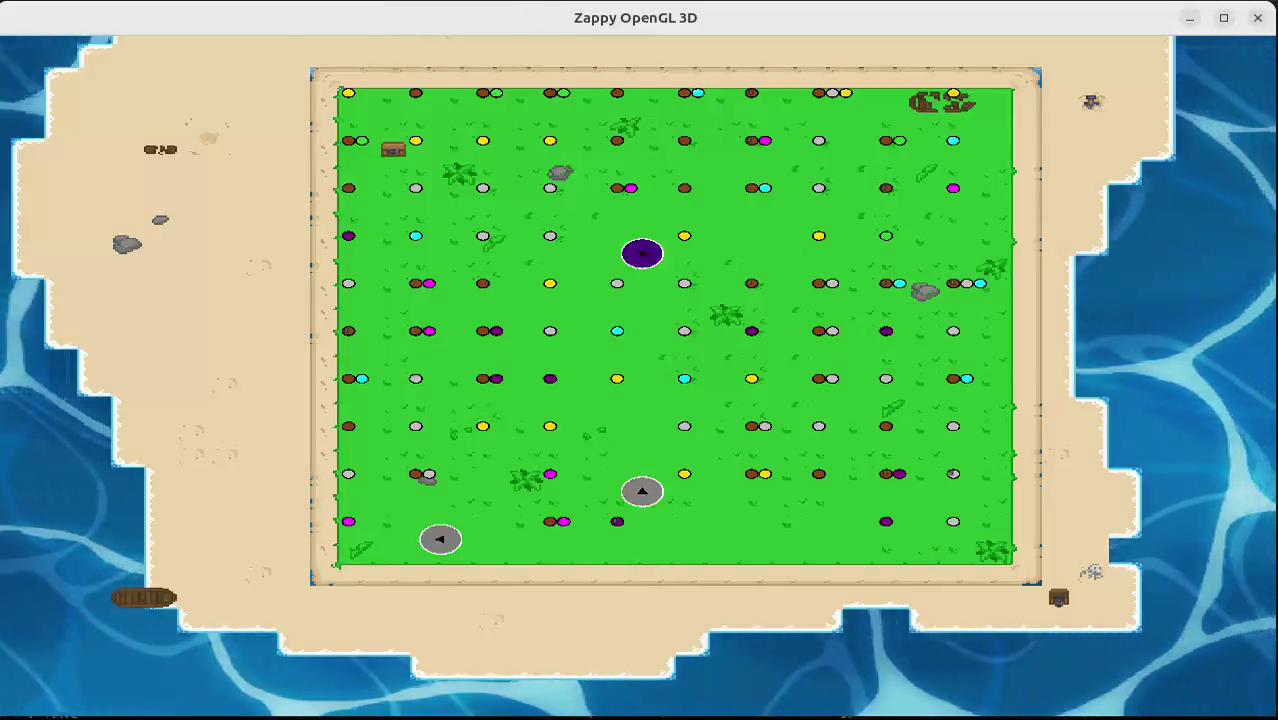Click the magenta resource in grass bottom-left corner
This screenshot has width=1278, height=720.
click(x=348, y=522)
